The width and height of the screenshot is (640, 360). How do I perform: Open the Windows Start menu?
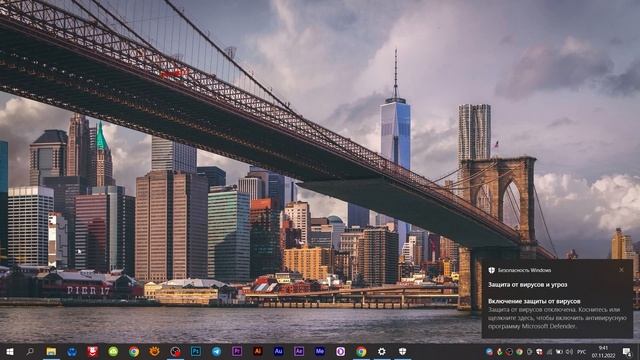[9, 351]
